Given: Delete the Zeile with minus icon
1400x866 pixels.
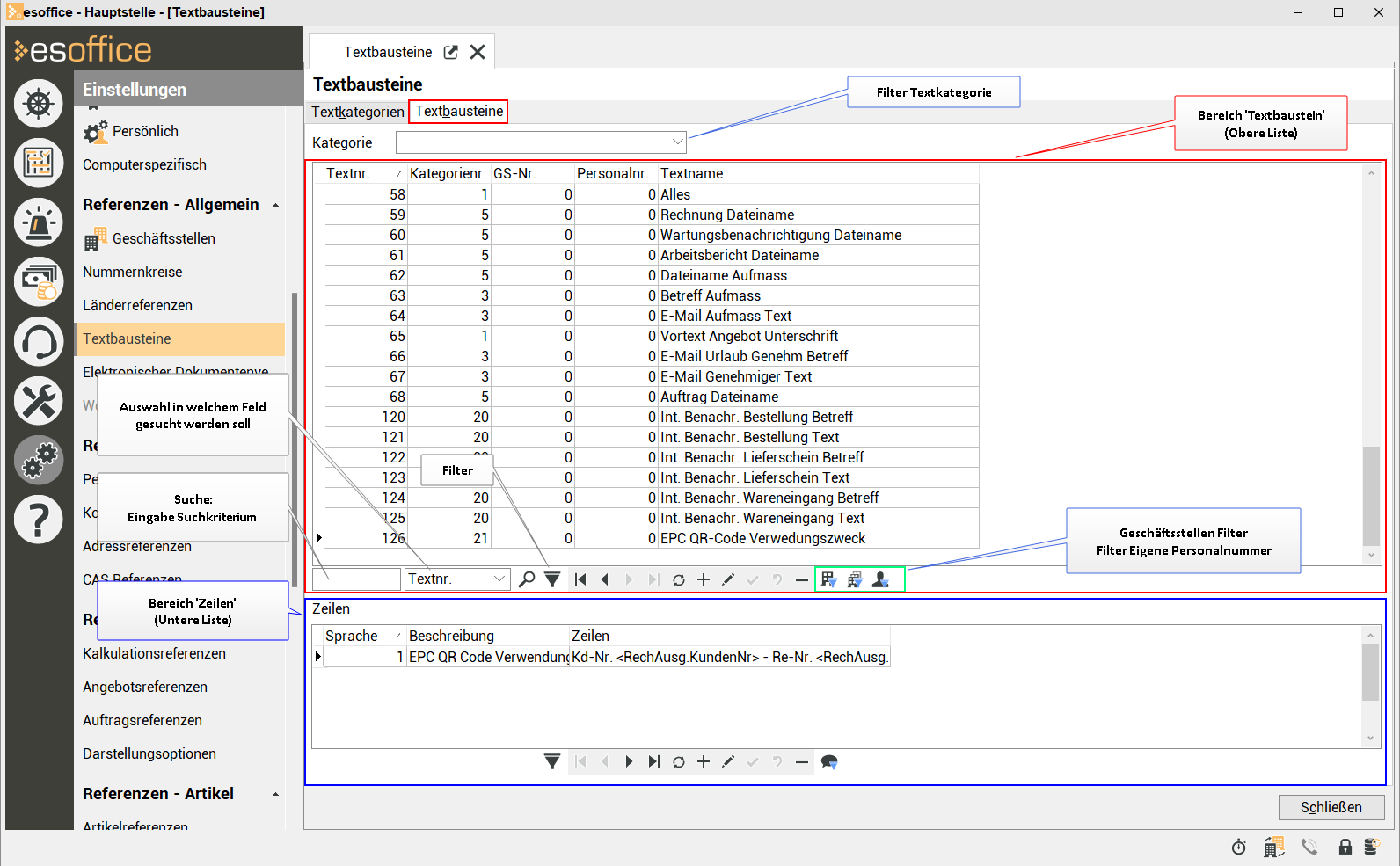Looking at the screenshot, I should tap(802, 761).
